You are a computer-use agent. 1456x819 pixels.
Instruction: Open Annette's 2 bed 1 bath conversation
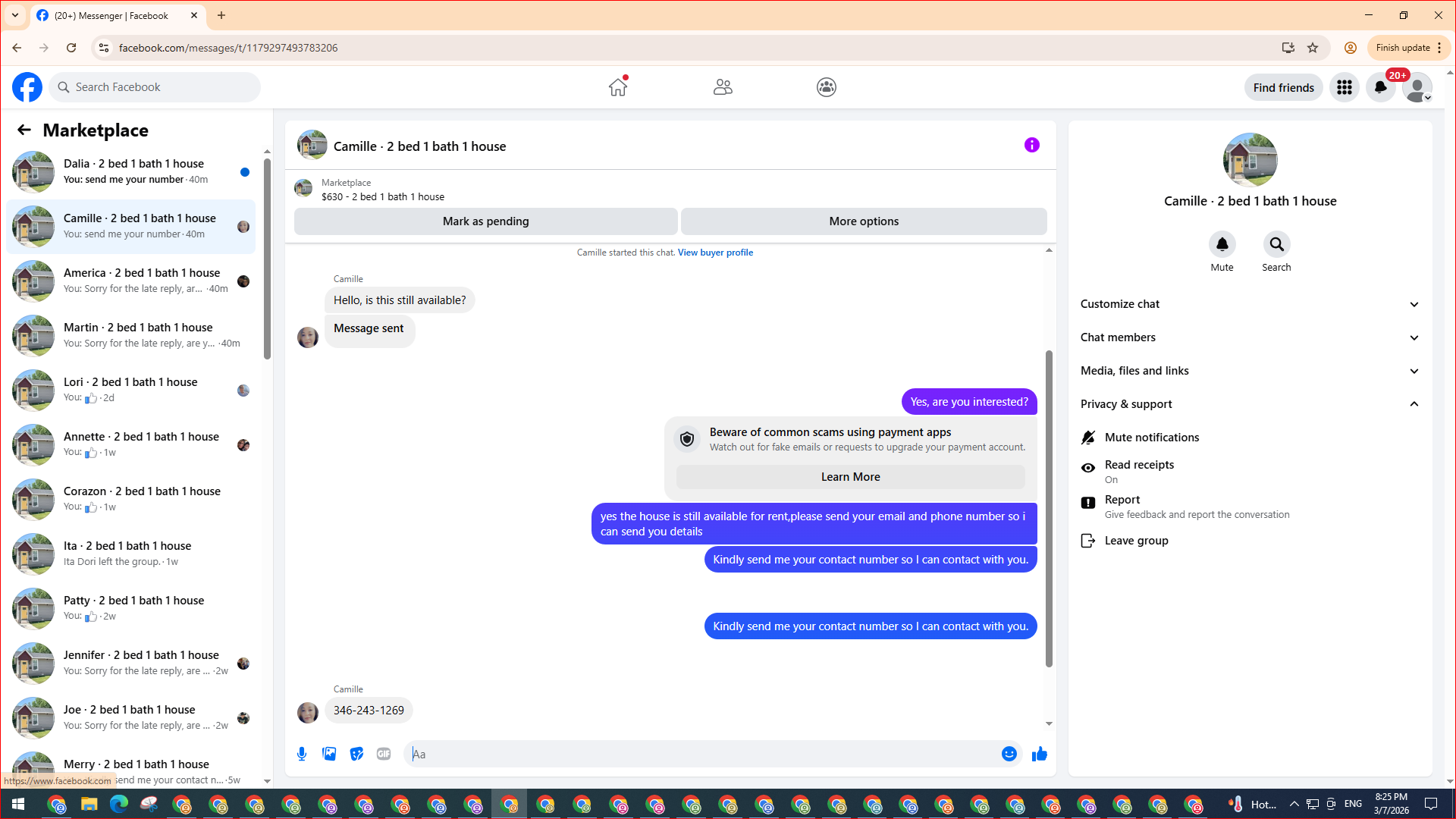130,445
